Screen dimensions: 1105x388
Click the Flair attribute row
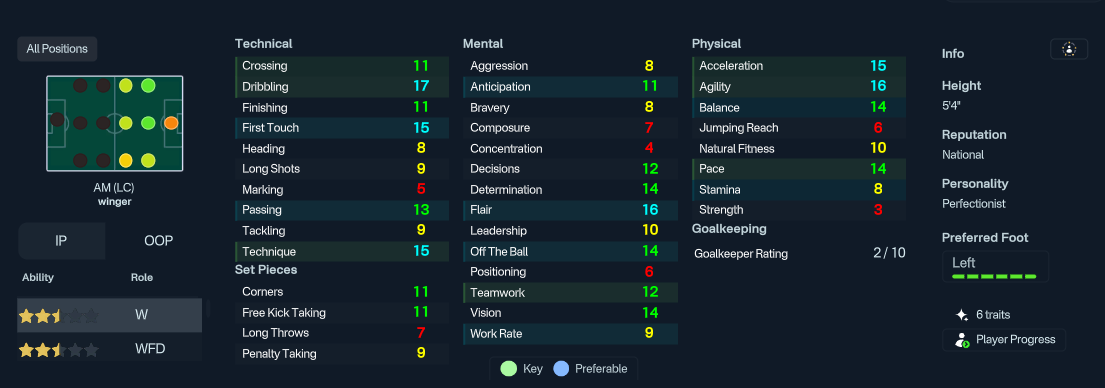570,210
